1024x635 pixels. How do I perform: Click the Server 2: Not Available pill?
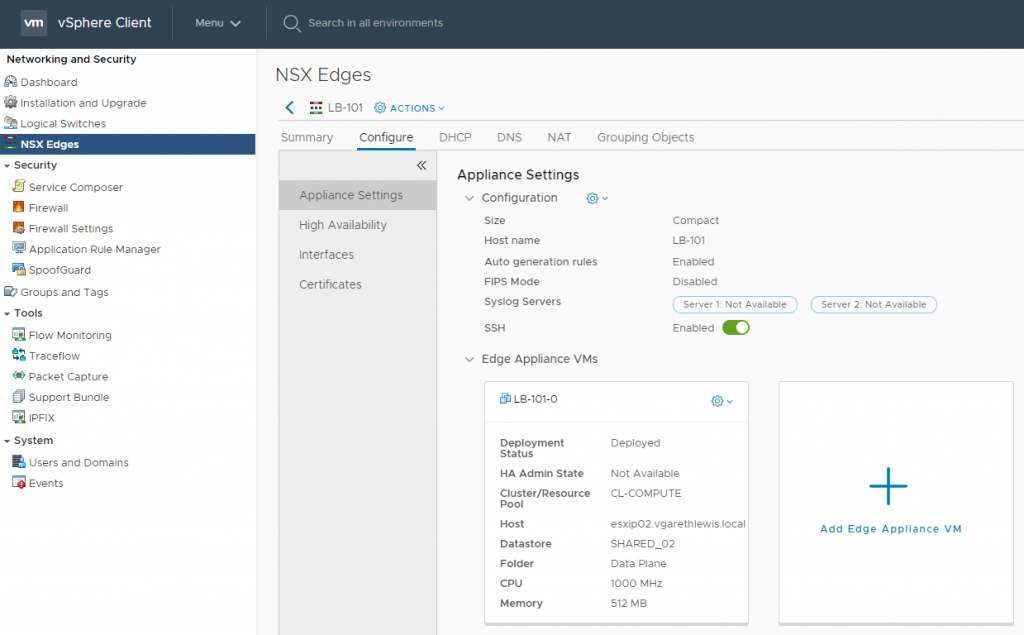coord(873,304)
